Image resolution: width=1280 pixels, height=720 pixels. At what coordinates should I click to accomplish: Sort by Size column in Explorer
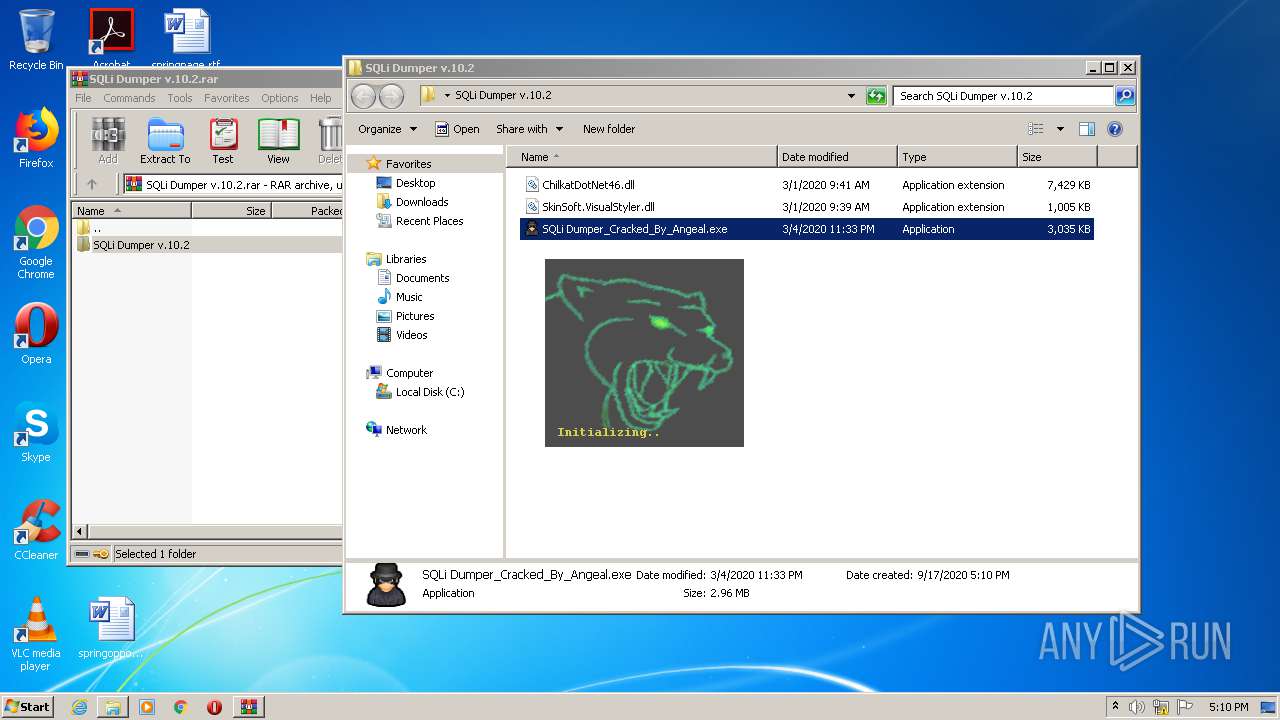1057,157
